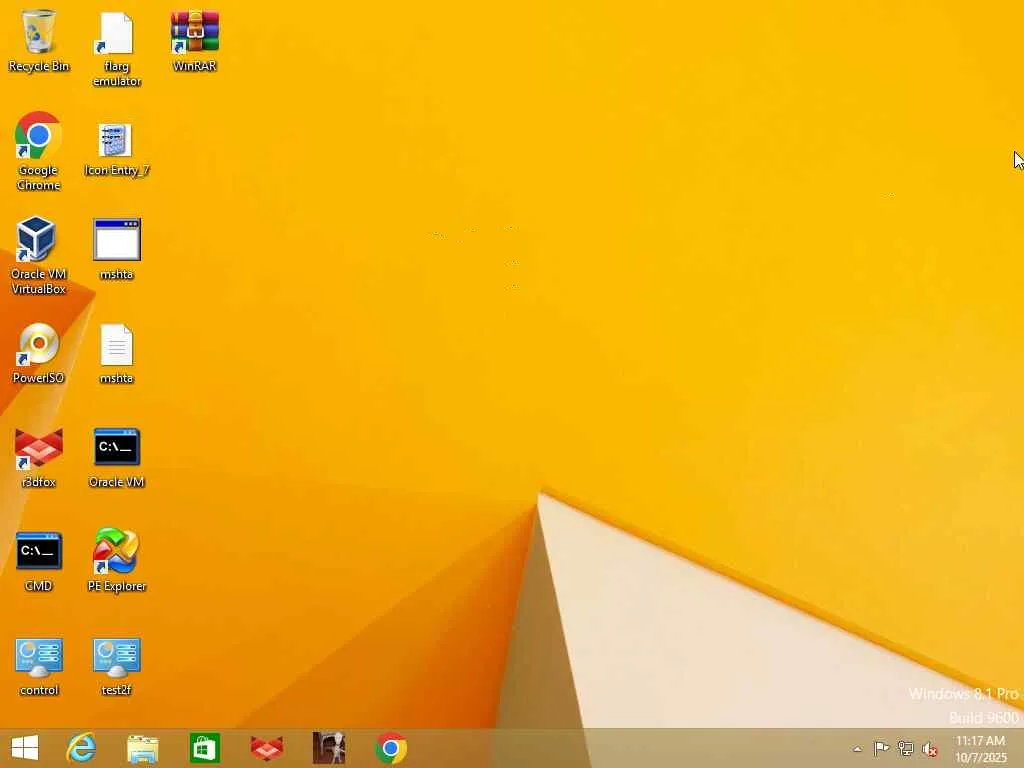Open Action Center flag icon
This screenshot has height=768, width=1024.
[x=881, y=749]
